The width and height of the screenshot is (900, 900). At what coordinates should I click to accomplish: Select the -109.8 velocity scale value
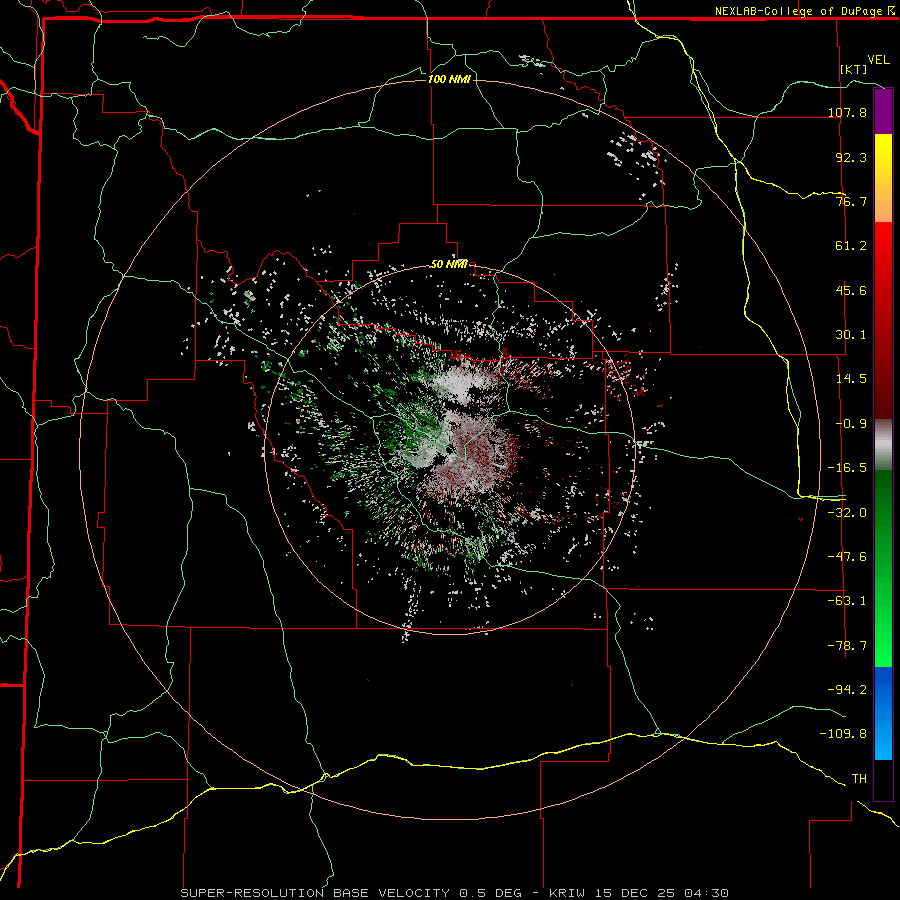coord(843,734)
